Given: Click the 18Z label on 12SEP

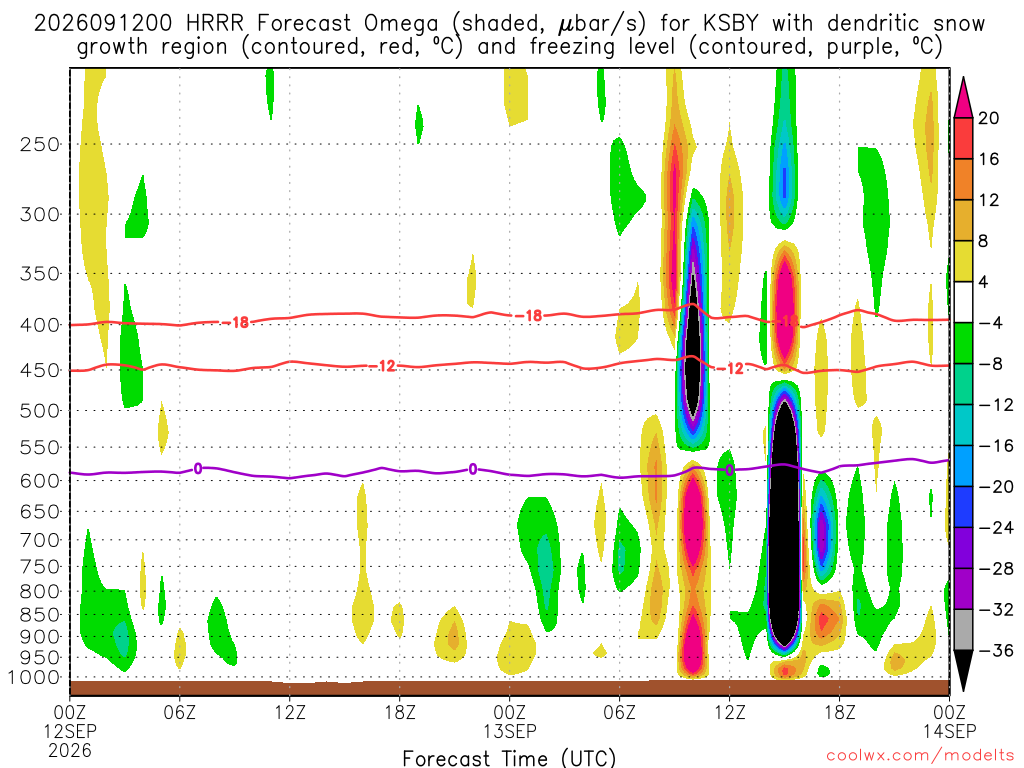Looking at the screenshot, I should coord(400,712).
